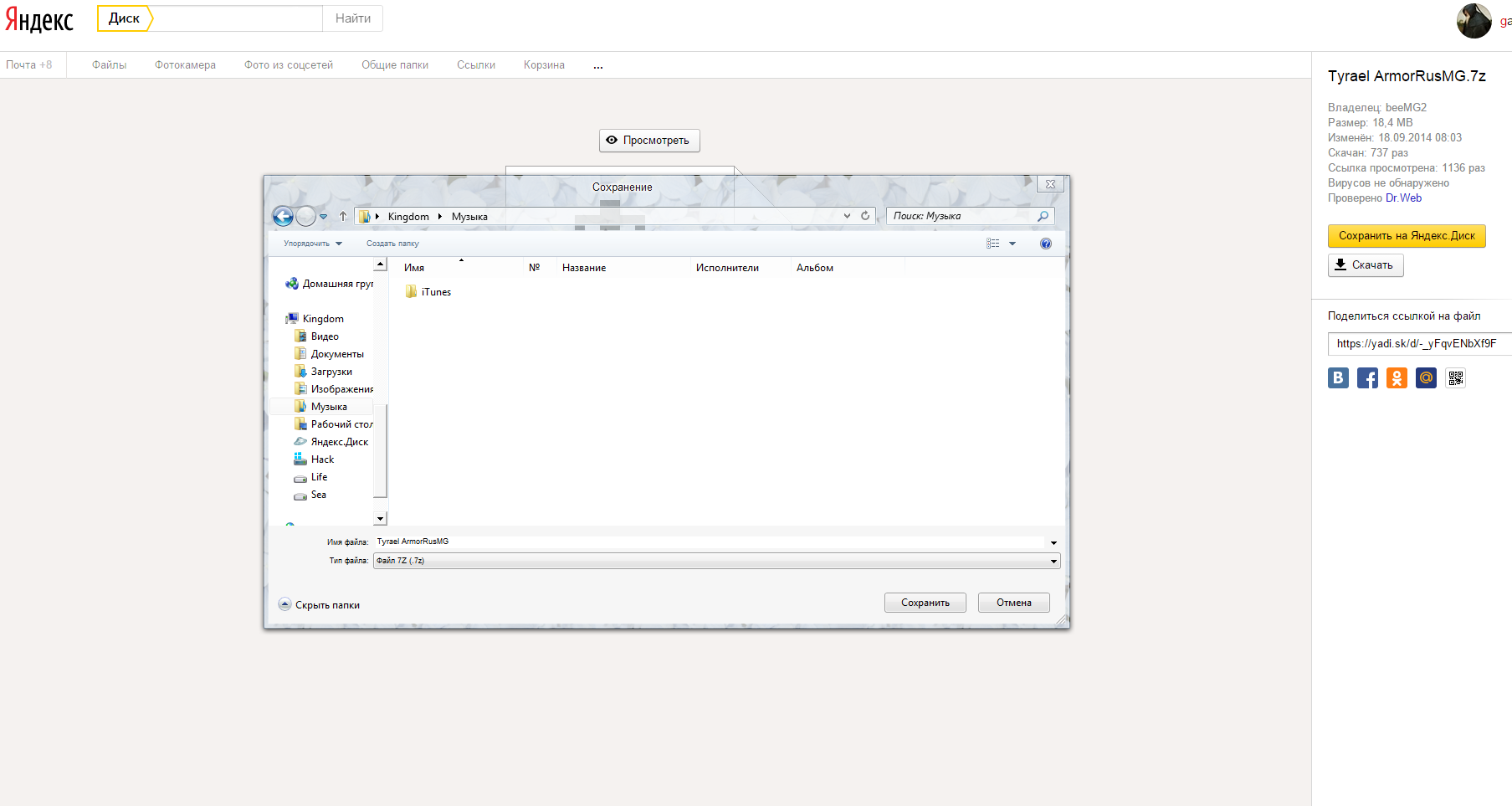Go forward in the save dialog
Viewport: 1512px width, 806px height.
coord(306,217)
